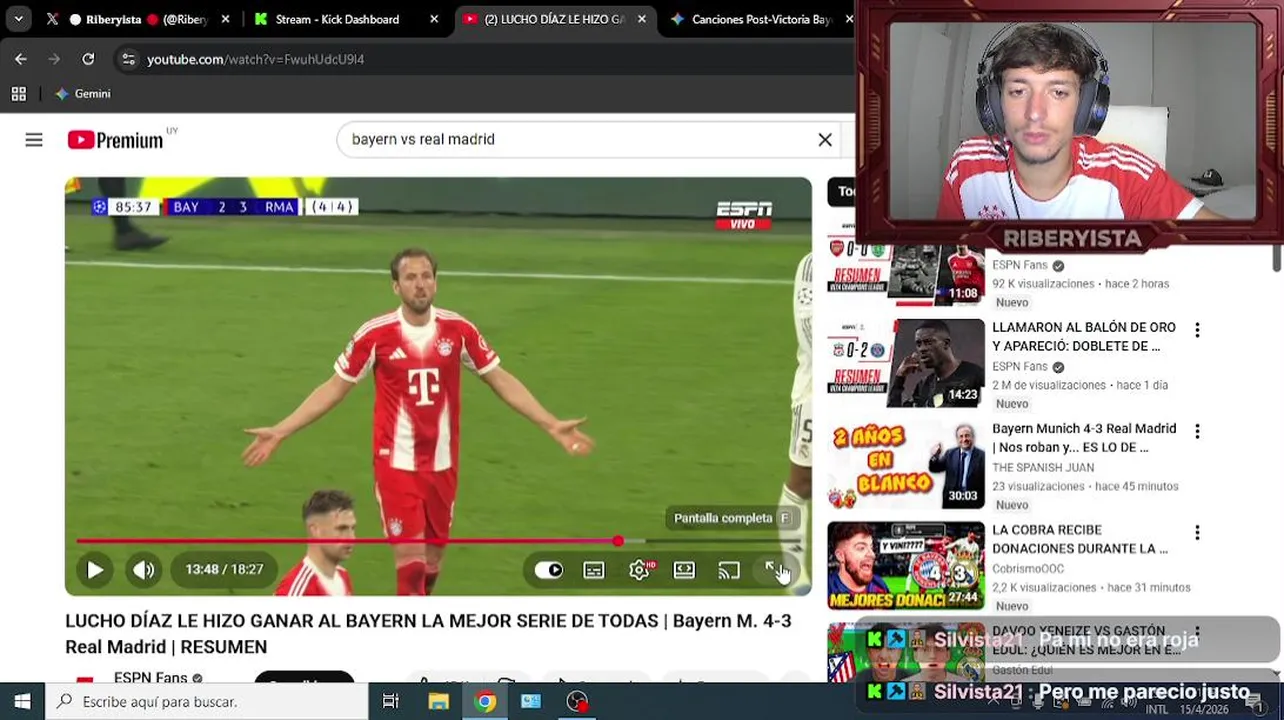This screenshot has width=1284, height=720.
Task: Open File Explorer from the taskbar
Action: [438, 702]
